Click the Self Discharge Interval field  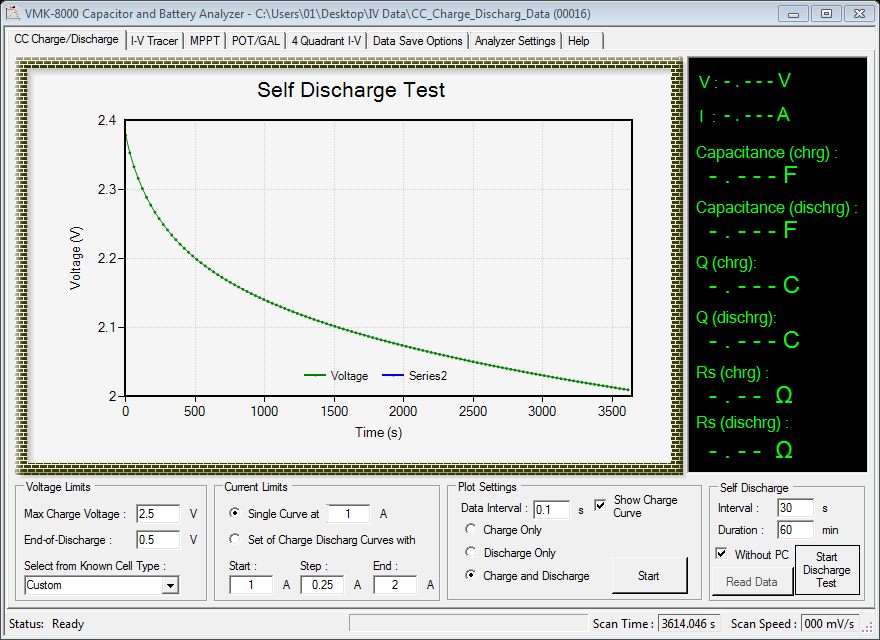795,508
